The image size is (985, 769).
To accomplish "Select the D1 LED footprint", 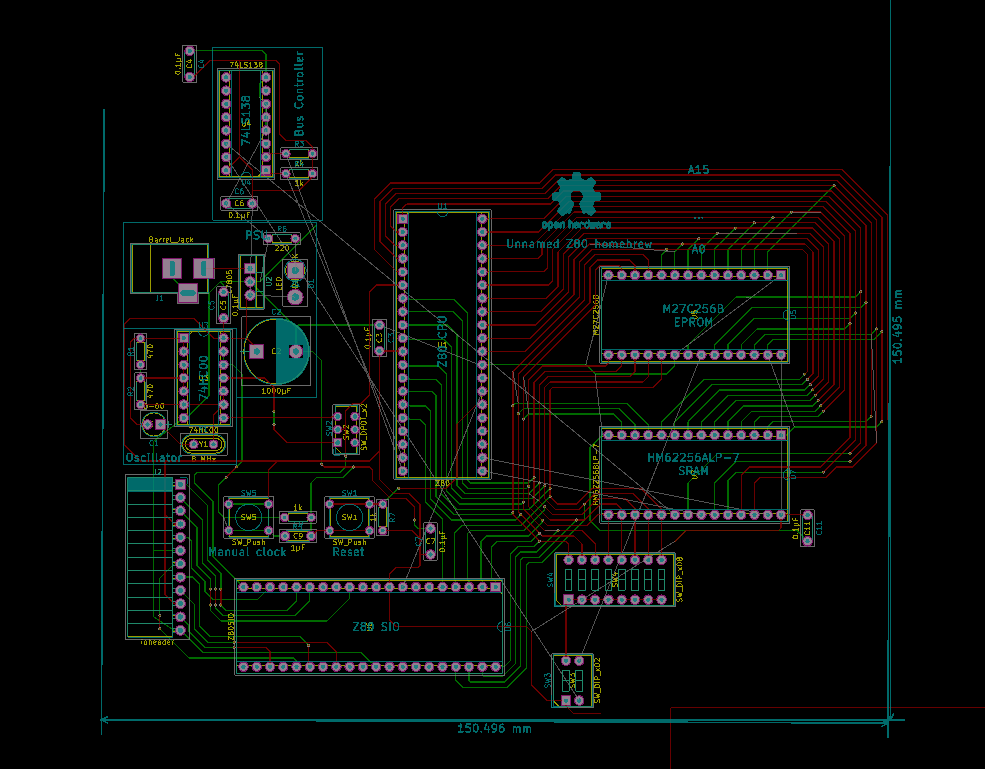I will pyautogui.click(x=295, y=283).
